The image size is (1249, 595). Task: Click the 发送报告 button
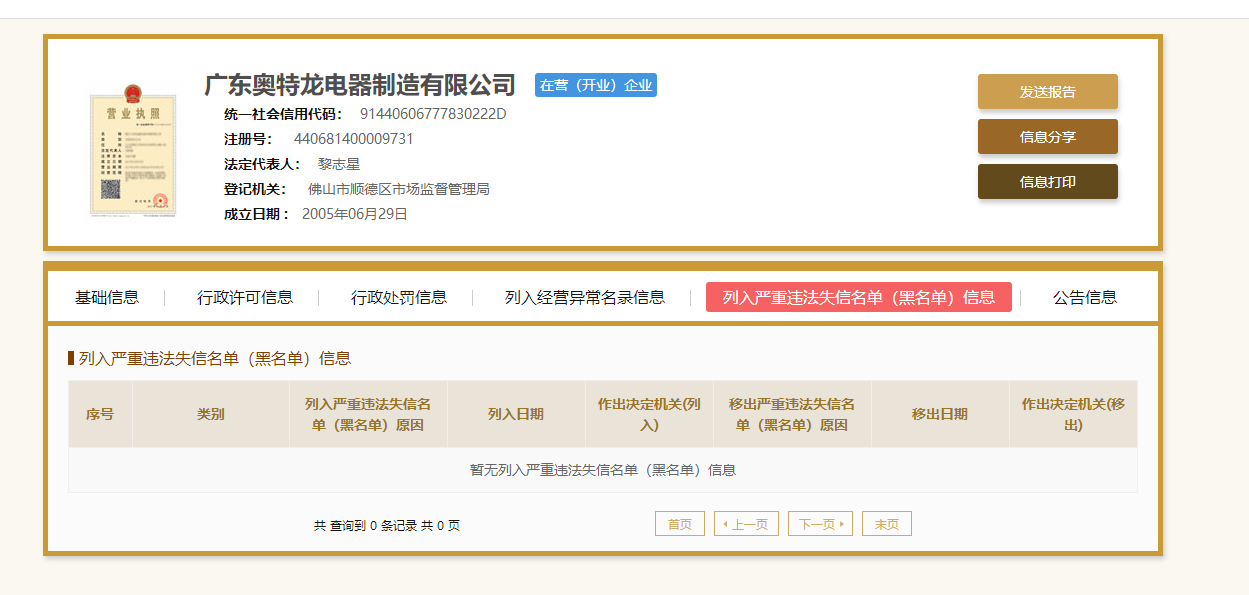click(x=1047, y=92)
